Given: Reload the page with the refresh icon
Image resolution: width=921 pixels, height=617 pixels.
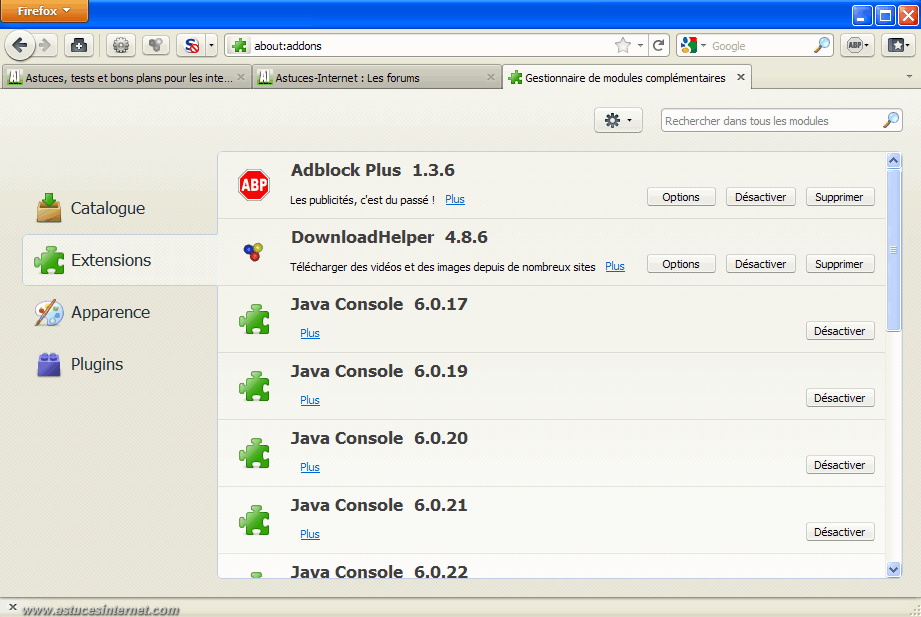Looking at the screenshot, I should (x=658, y=45).
